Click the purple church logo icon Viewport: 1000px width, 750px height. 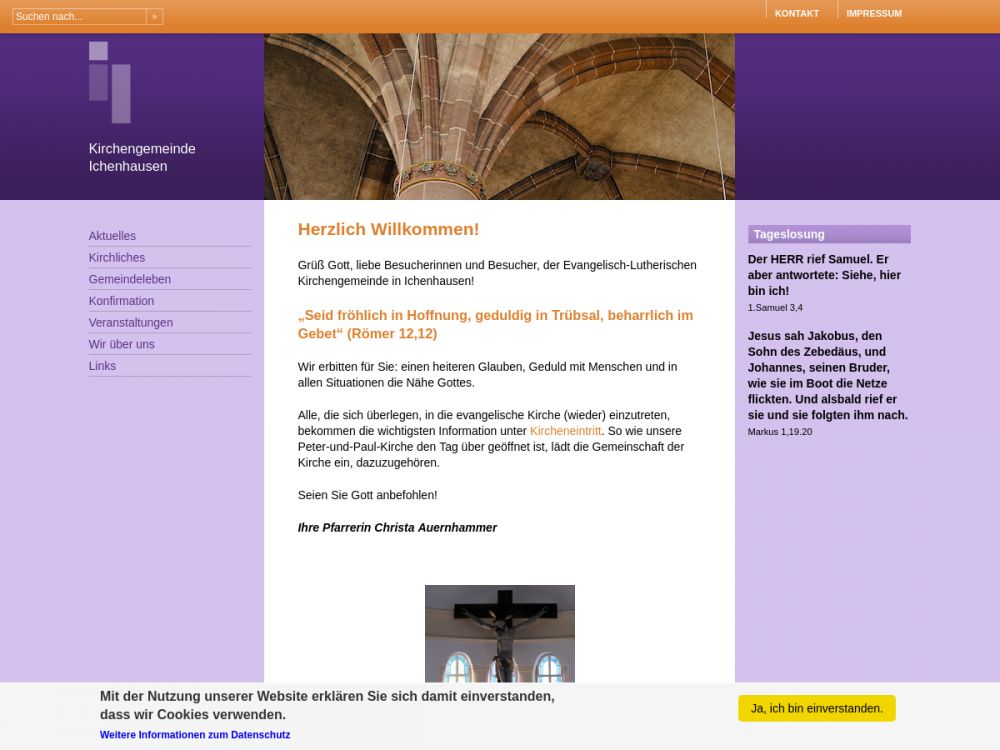click(x=110, y=82)
